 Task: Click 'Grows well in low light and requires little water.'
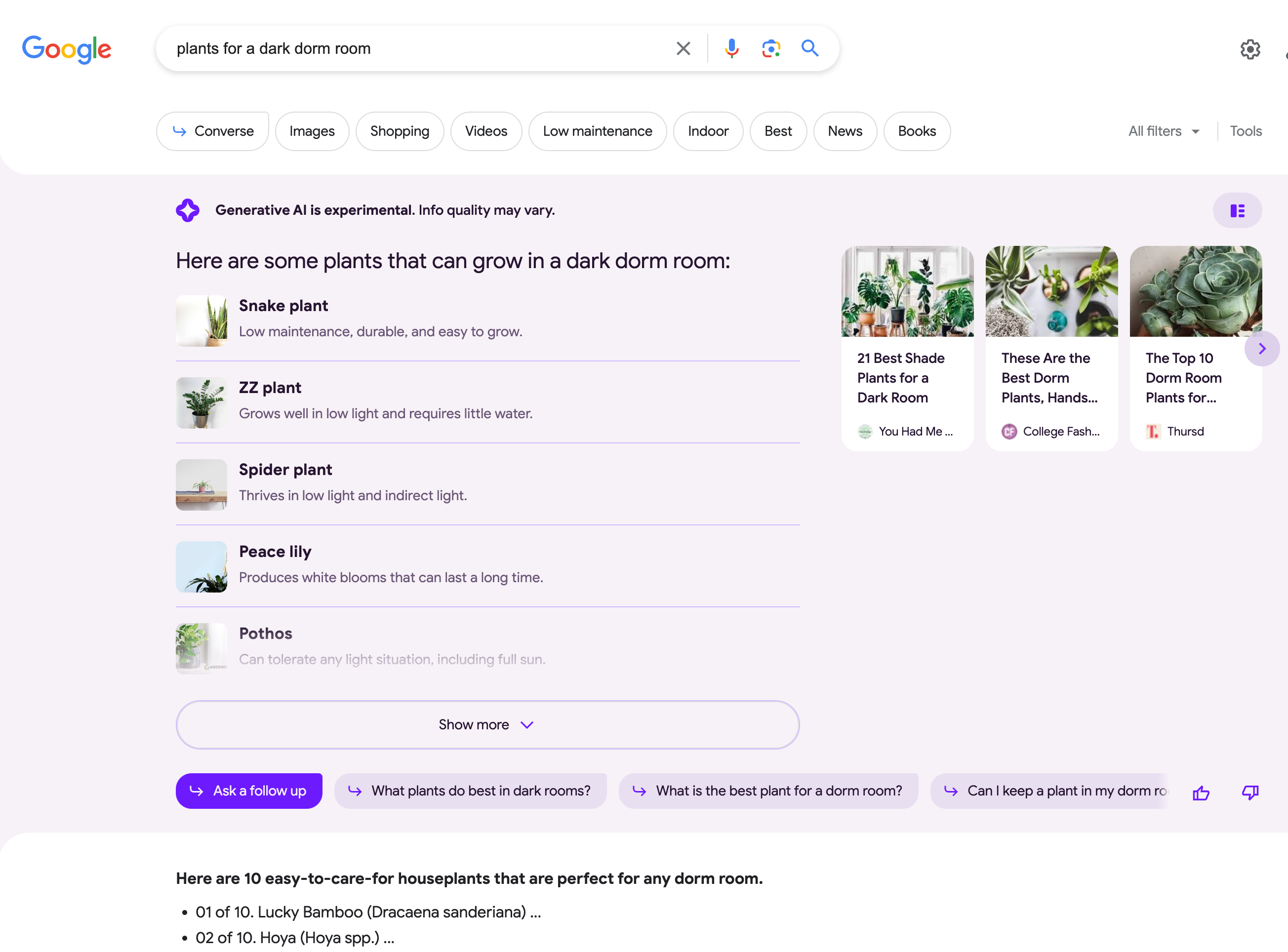[x=386, y=414]
